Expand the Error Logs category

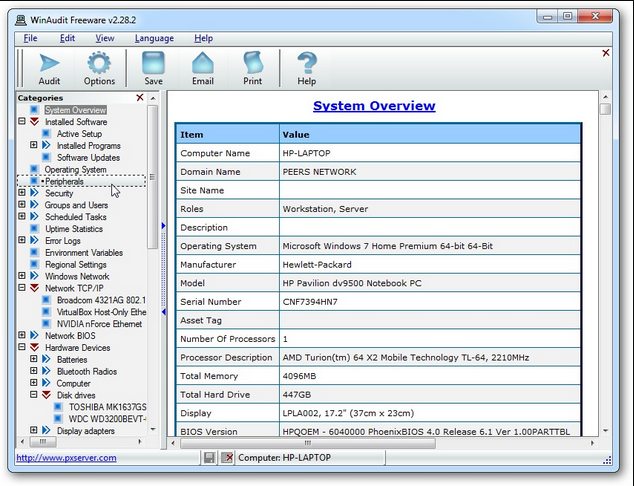(22, 240)
